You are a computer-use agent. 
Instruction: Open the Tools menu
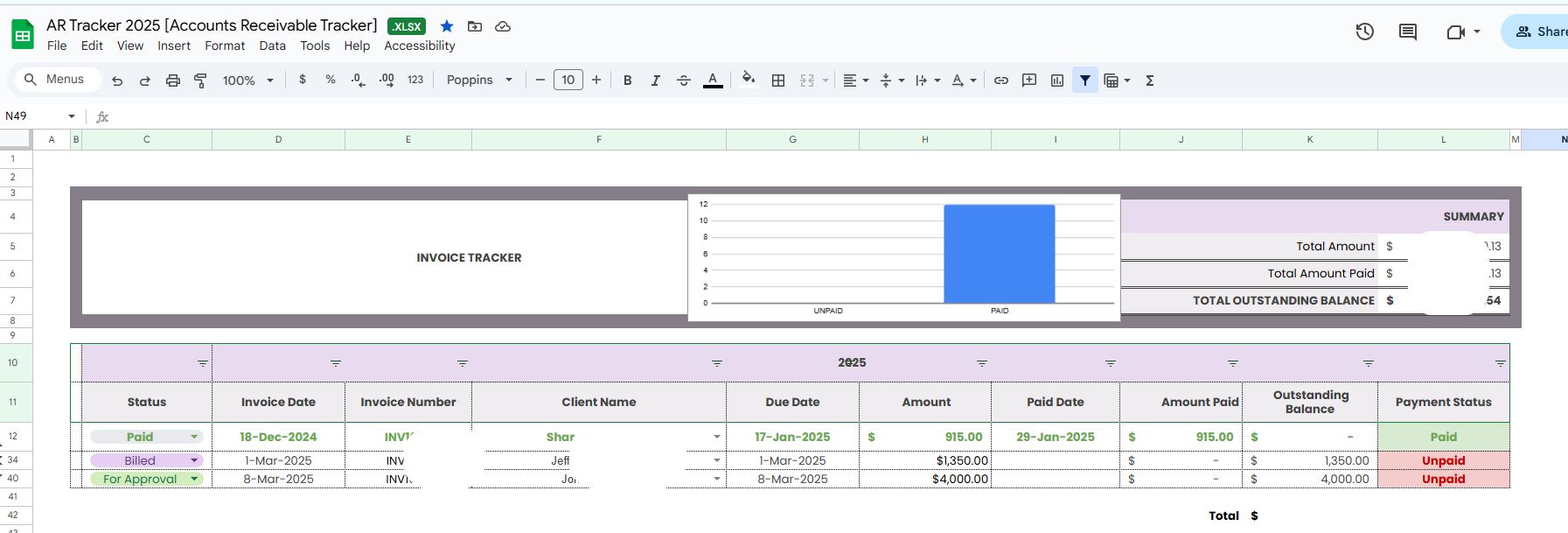tap(315, 46)
